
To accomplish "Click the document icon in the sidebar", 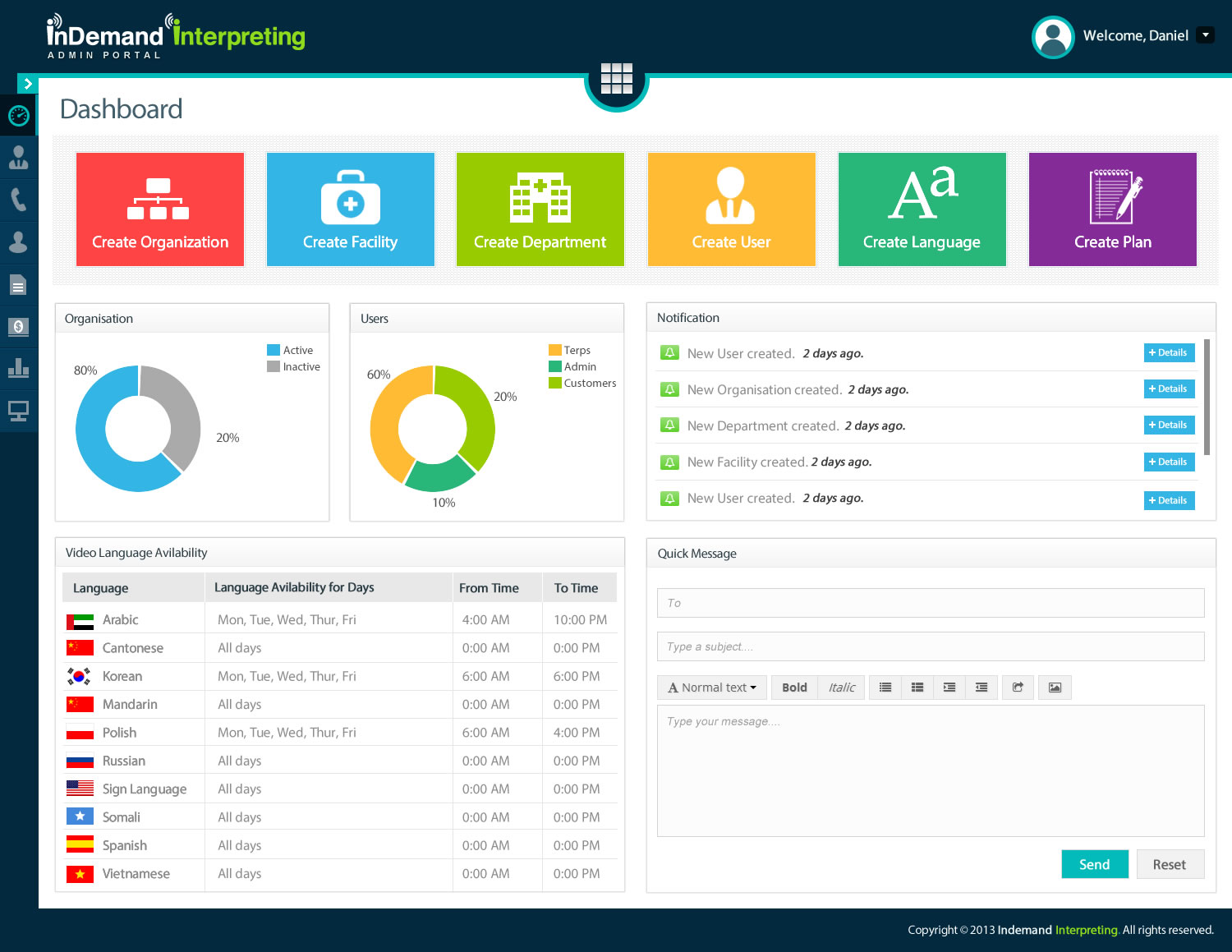I will pos(18,285).
